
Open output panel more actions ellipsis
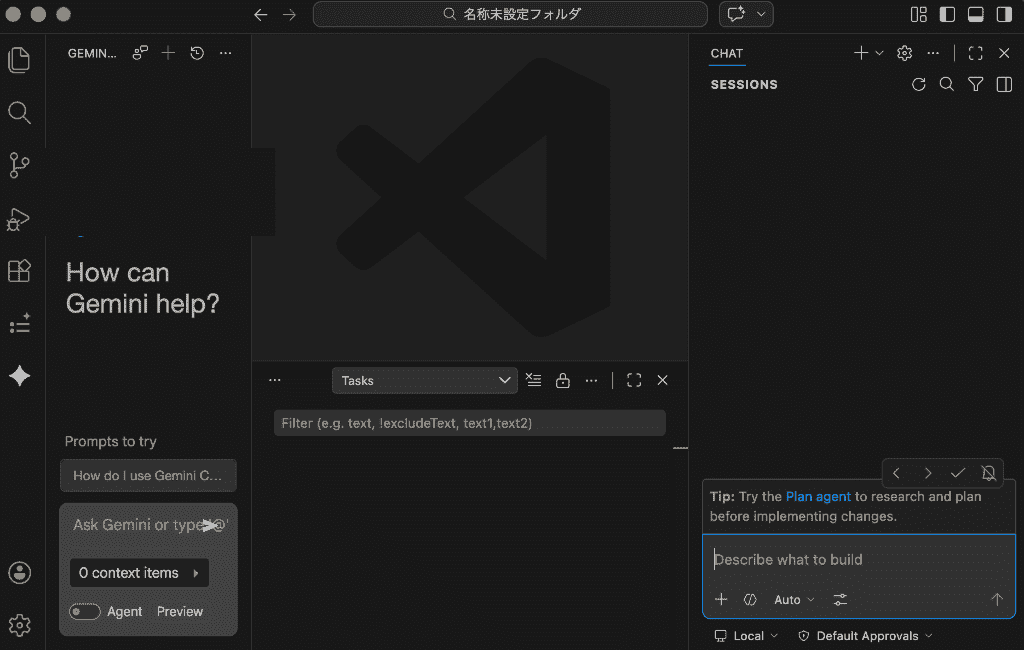[x=591, y=380]
